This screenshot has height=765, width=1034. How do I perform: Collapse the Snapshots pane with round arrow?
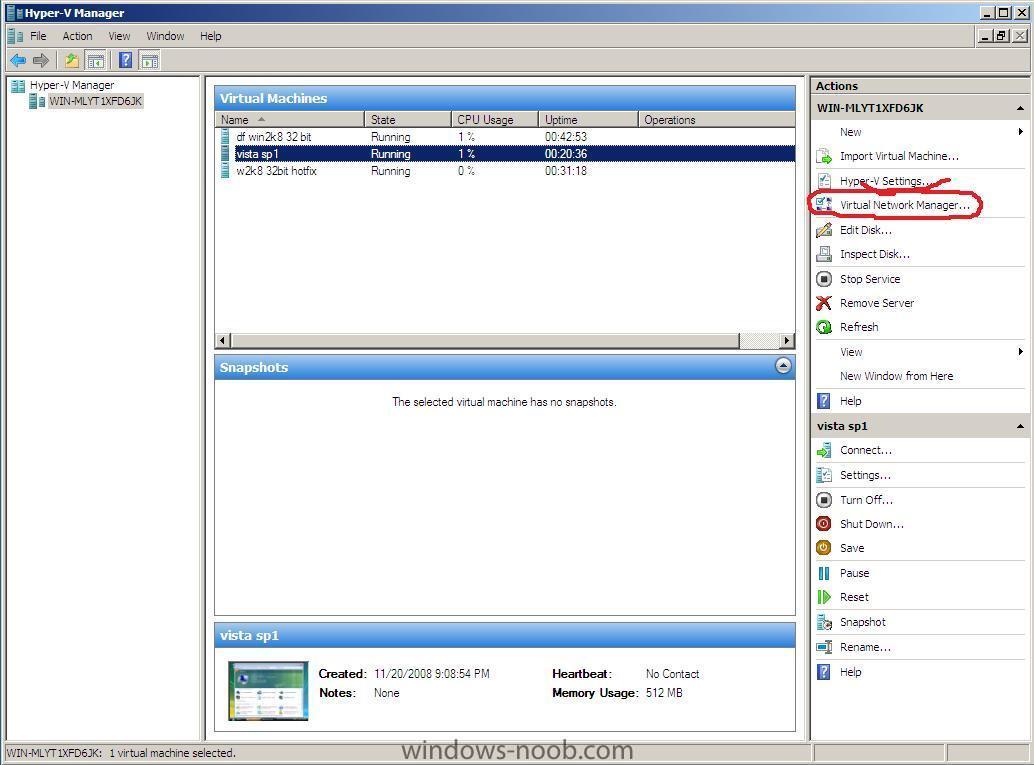(783, 366)
